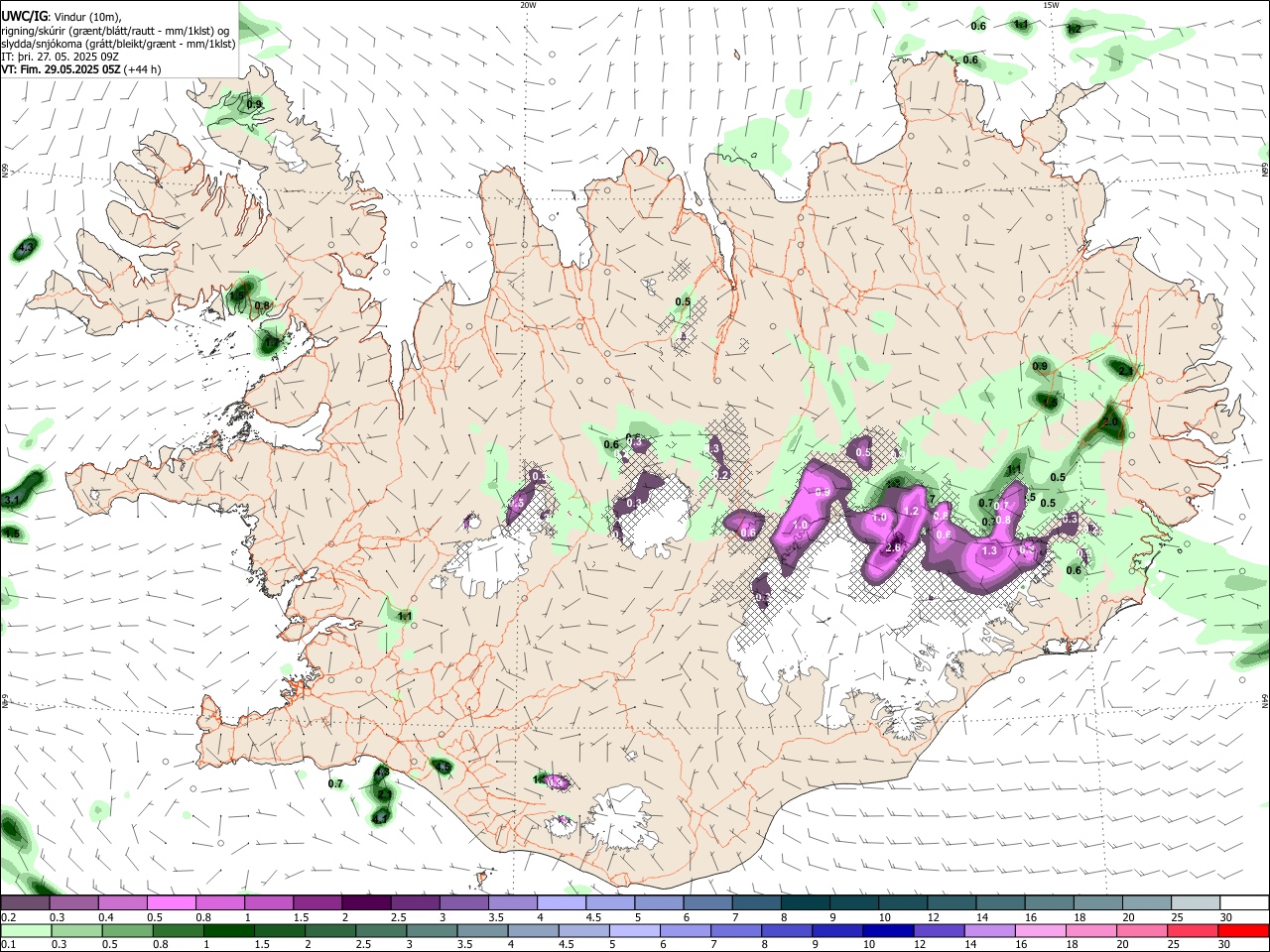Select the medium green swatch above lower-row '0.5'
1270x952 pixels.
coord(127,930)
